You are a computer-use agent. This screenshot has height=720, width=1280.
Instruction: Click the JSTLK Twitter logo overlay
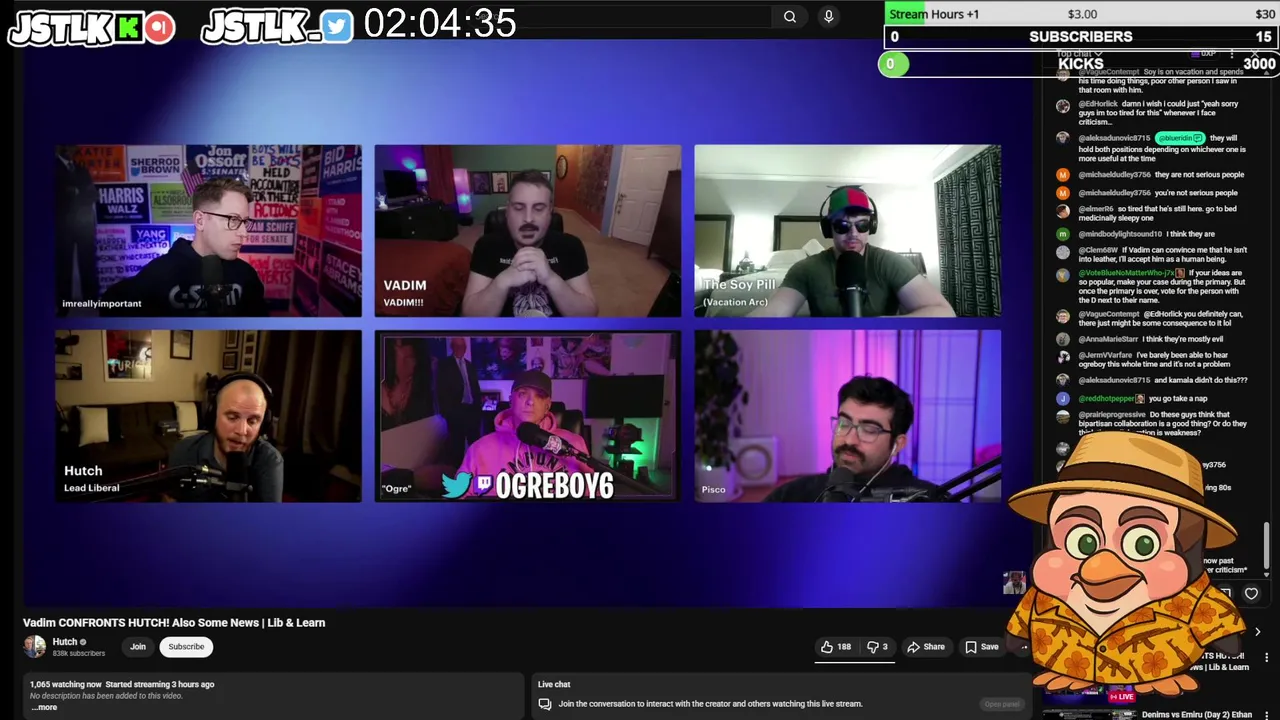(x=277, y=28)
